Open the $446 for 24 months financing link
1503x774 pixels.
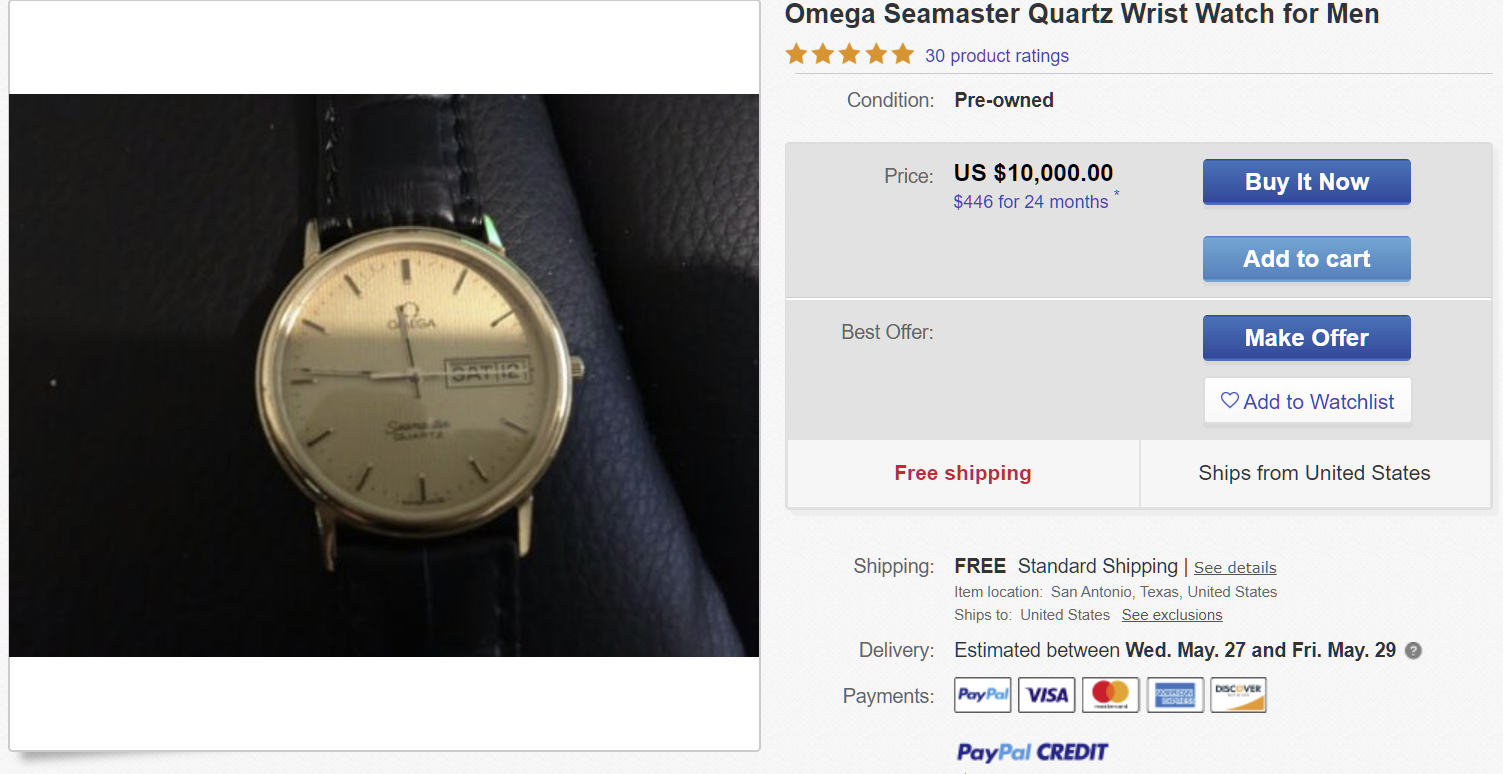(x=1031, y=202)
